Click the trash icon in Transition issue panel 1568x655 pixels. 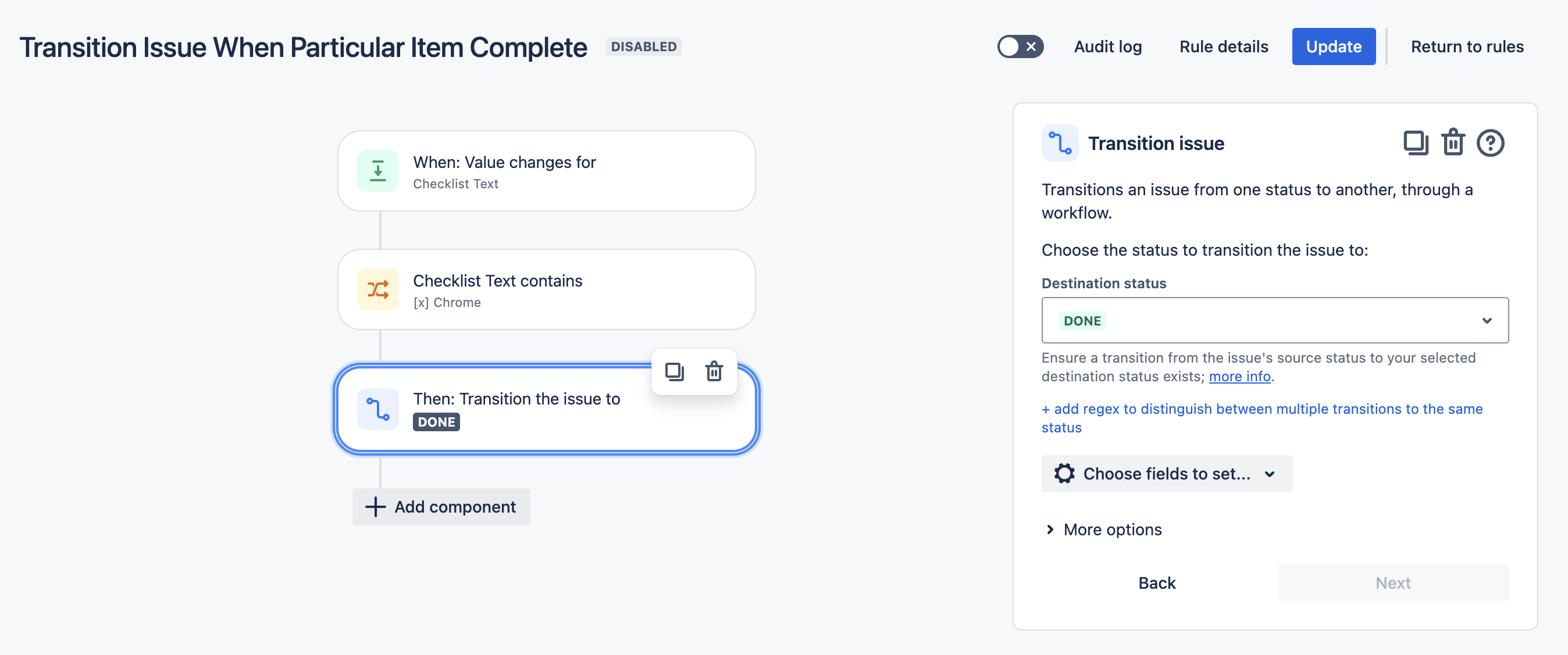(x=1453, y=143)
